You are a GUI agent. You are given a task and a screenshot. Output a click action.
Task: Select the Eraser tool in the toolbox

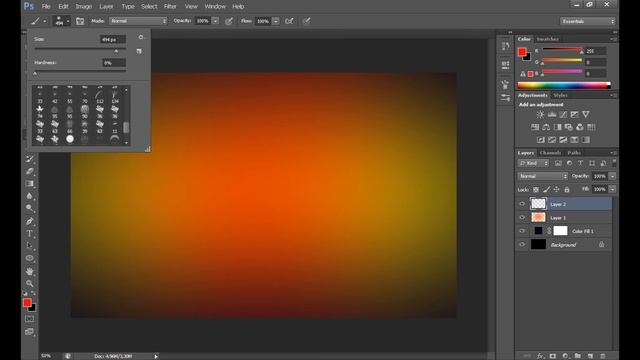click(x=29, y=171)
